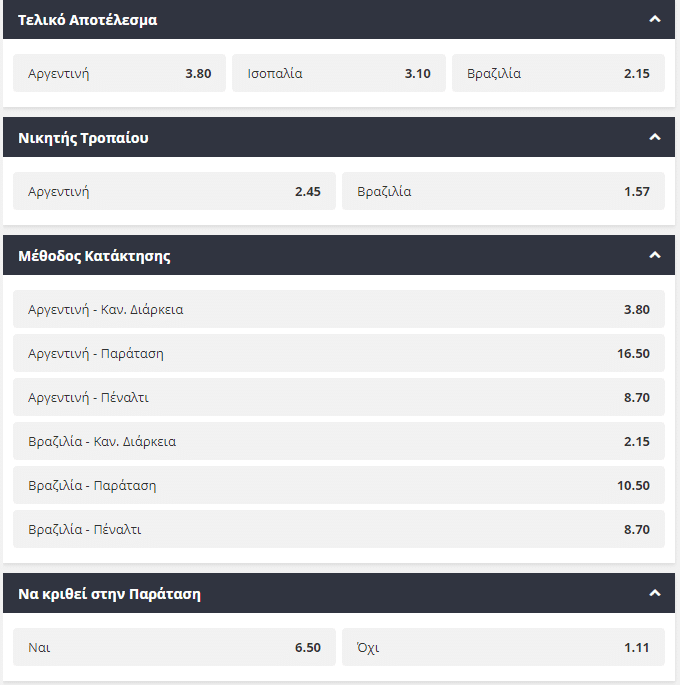This screenshot has height=685, width=680.
Task: Click the Μέθοδος Κατάκτησης header title
Action: [x=94, y=255]
